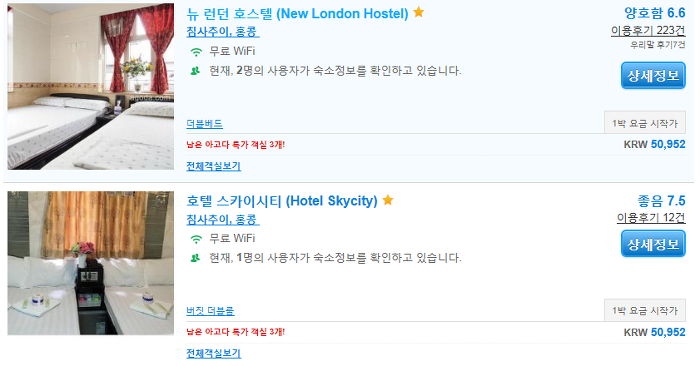Click 상세정보 button for New London Hostel
The width and height of the screenshot is (700, 366).
point(653,75)
